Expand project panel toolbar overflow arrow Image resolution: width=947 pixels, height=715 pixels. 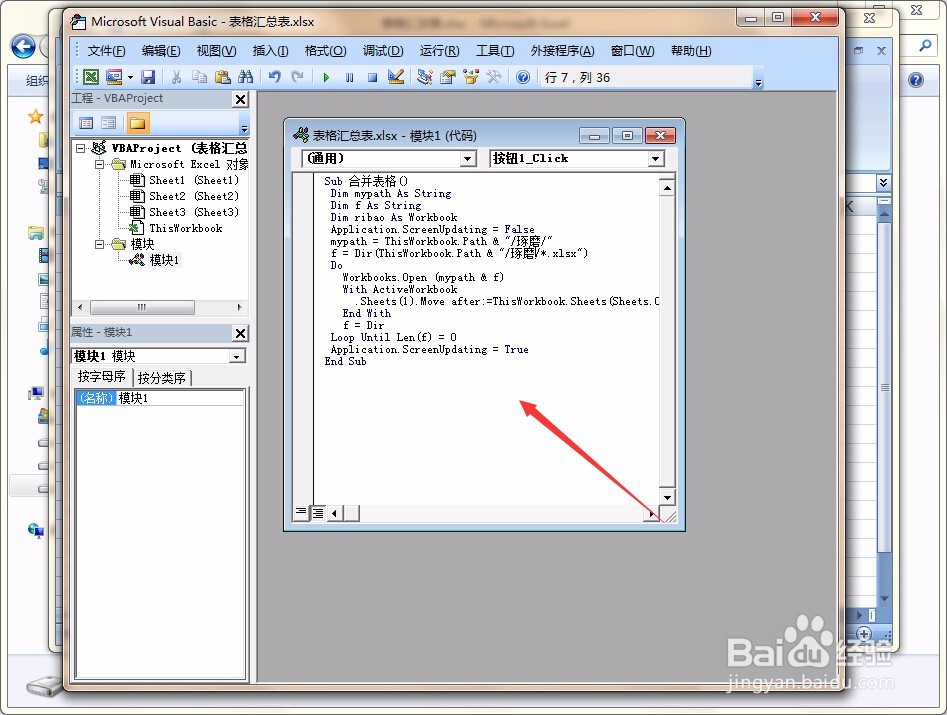[244, 128]
